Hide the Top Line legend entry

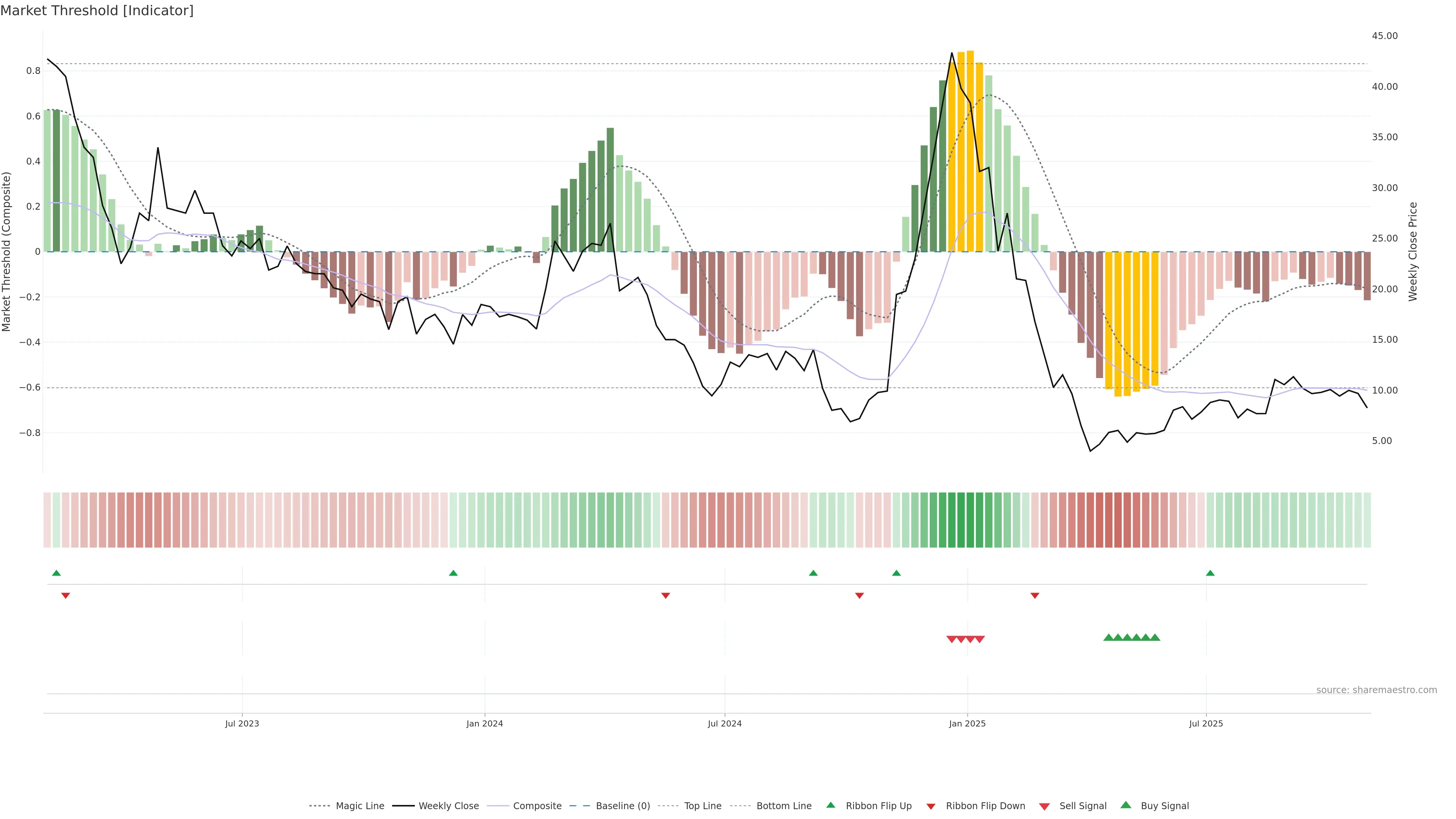pyautogui.click(x=703, y=806)
